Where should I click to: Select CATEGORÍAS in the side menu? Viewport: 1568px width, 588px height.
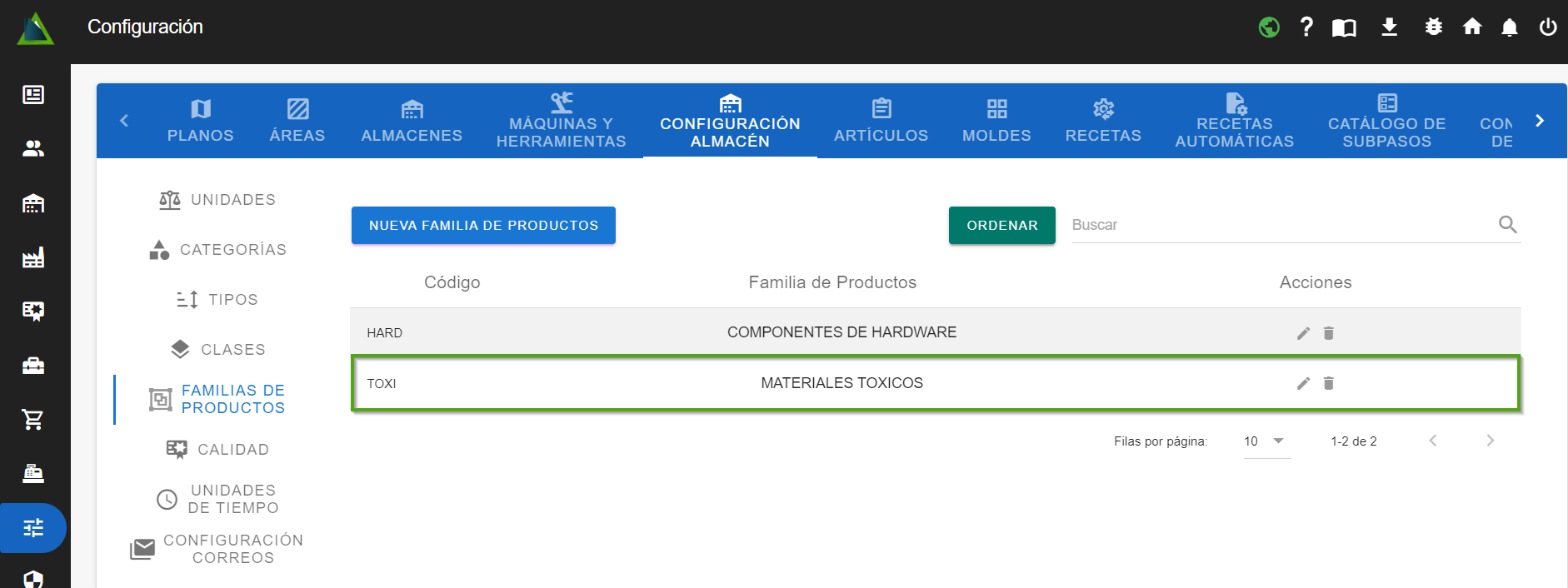218,250
